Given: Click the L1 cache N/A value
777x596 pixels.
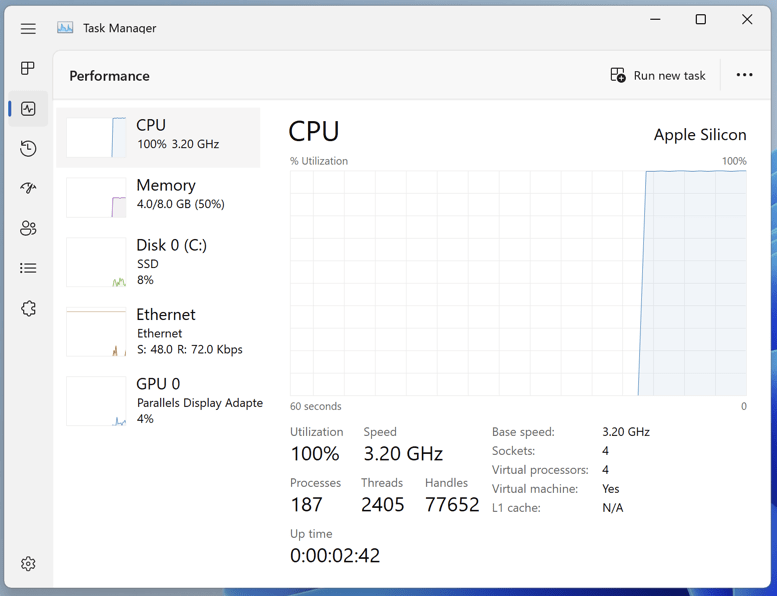Looking at the screenshot, I should pyautogui.click(x=612, y=508).
